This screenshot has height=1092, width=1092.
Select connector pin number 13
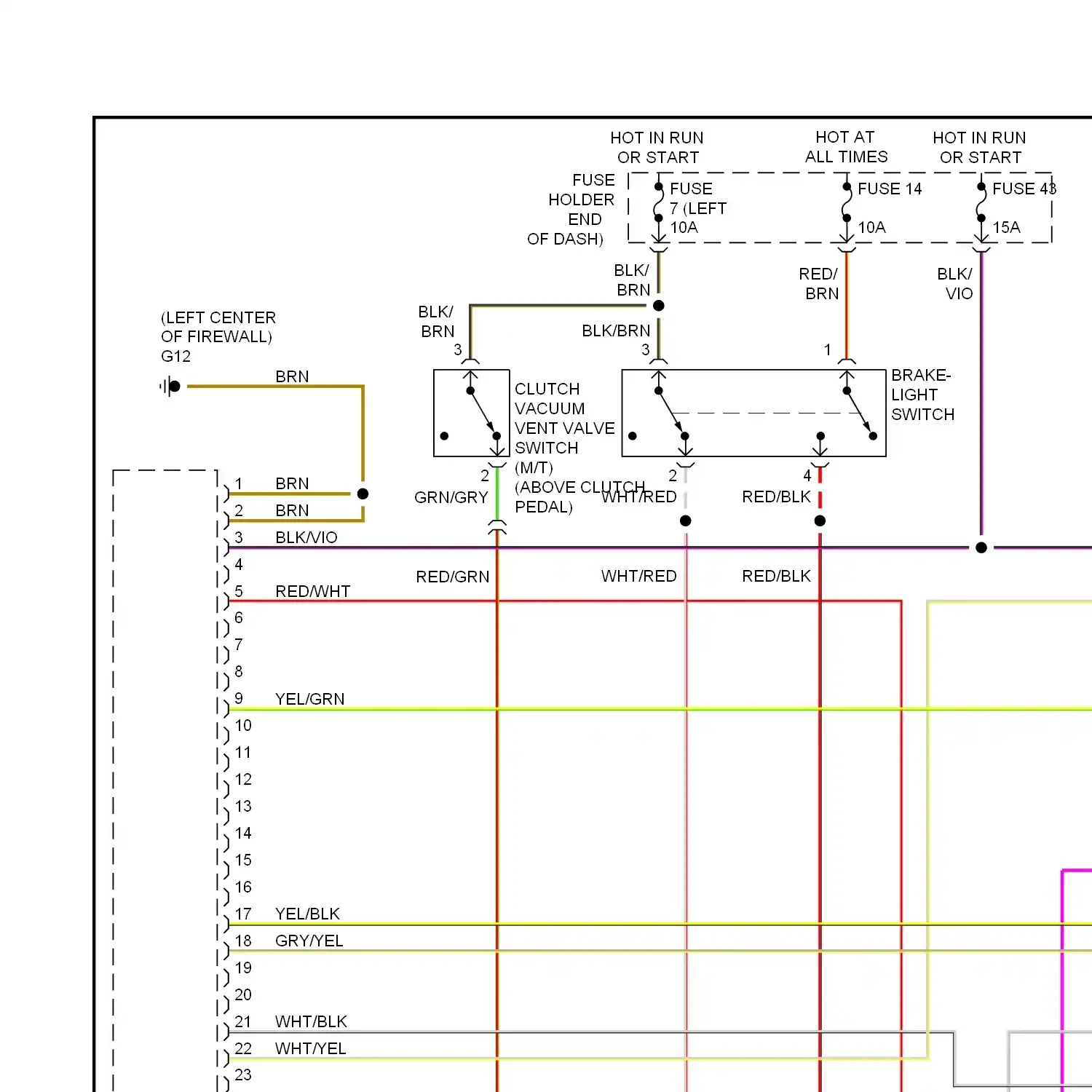pyautogui.click(x=243, y=806)
